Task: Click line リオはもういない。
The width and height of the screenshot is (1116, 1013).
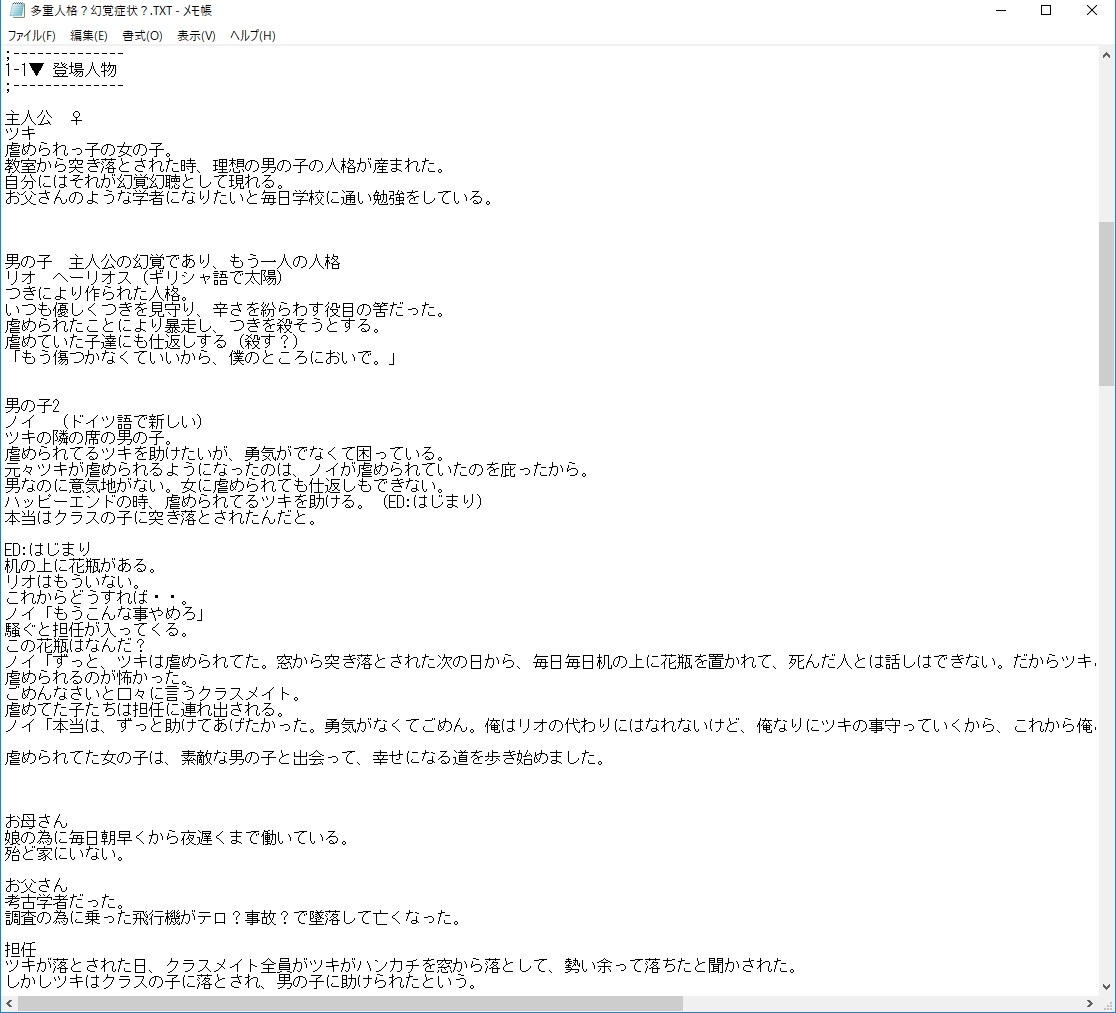Action: point(74,582)
